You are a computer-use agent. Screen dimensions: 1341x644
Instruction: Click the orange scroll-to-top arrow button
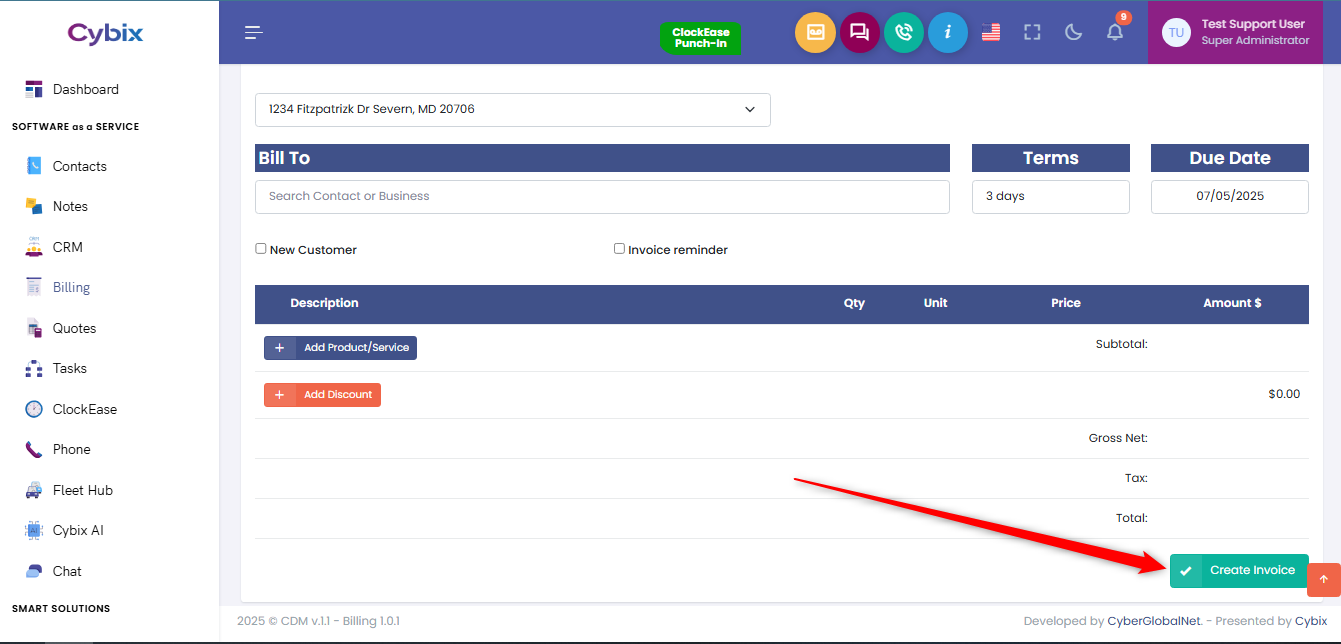click(1324, 580)
